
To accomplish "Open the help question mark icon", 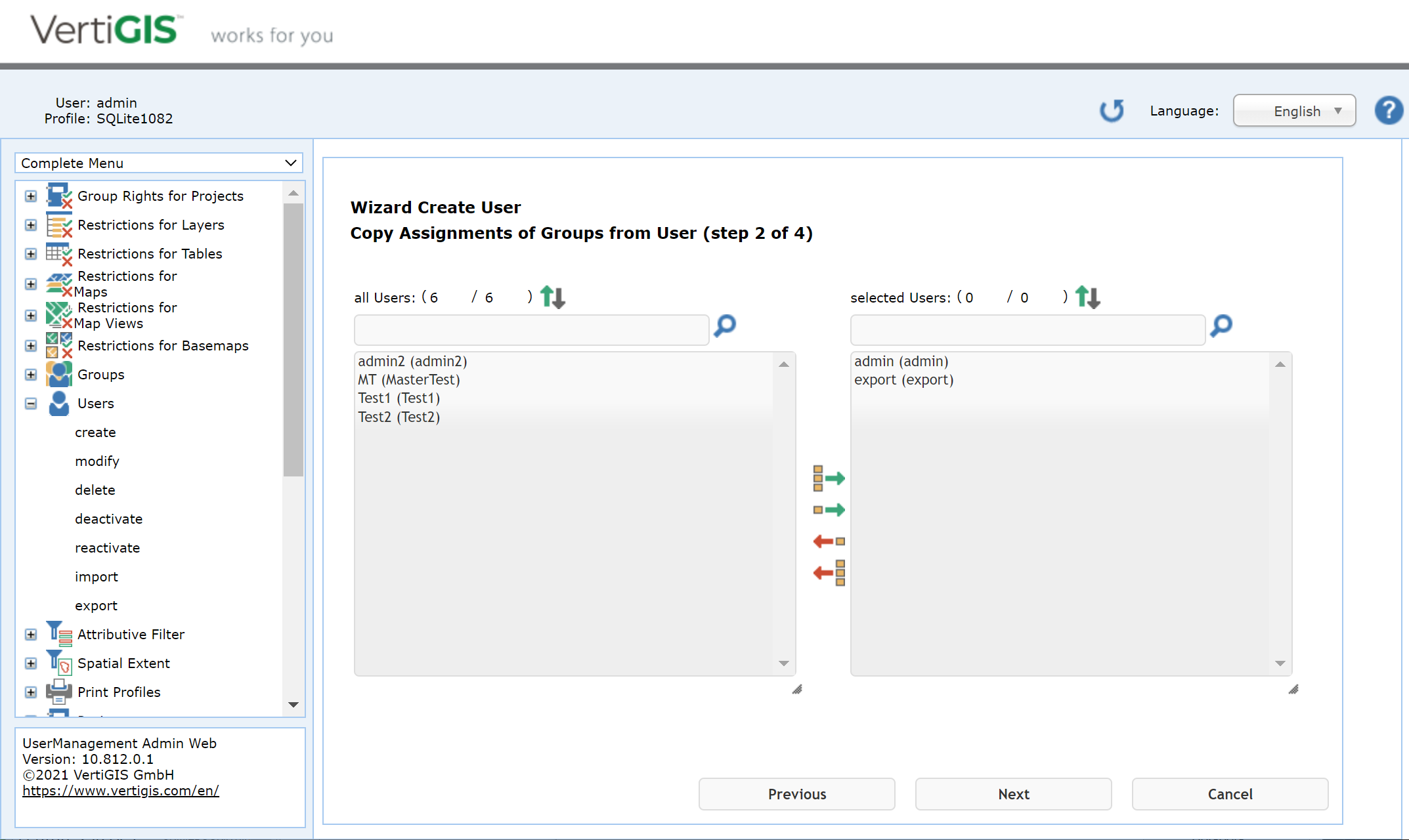I will 1389,110.
